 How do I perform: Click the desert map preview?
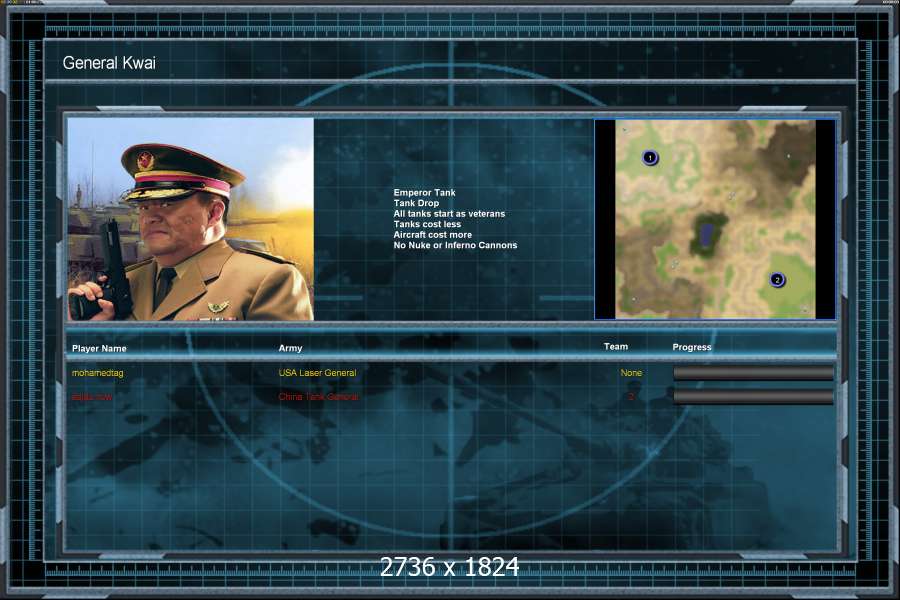[715, 219]
